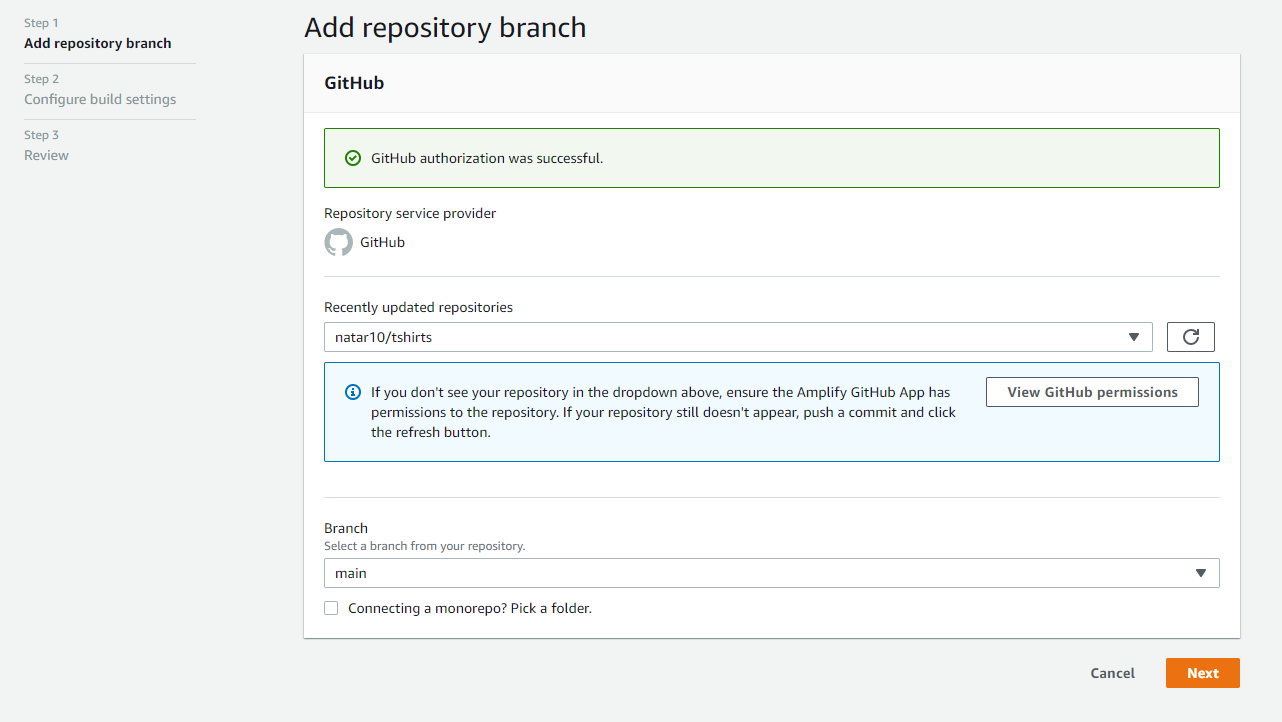Click the 'Add repository branch' page heading
This screenshot has width=1282, height=722.
coord(445,27)
